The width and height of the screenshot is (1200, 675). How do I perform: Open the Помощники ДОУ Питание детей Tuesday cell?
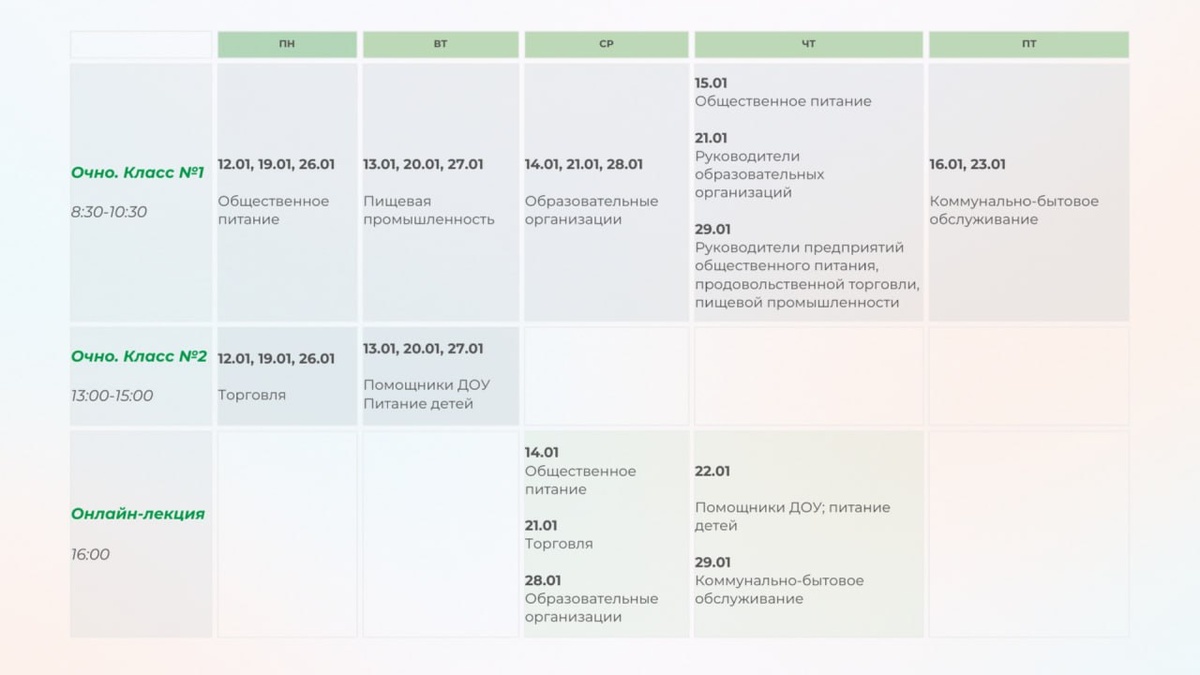pos(440,376)
